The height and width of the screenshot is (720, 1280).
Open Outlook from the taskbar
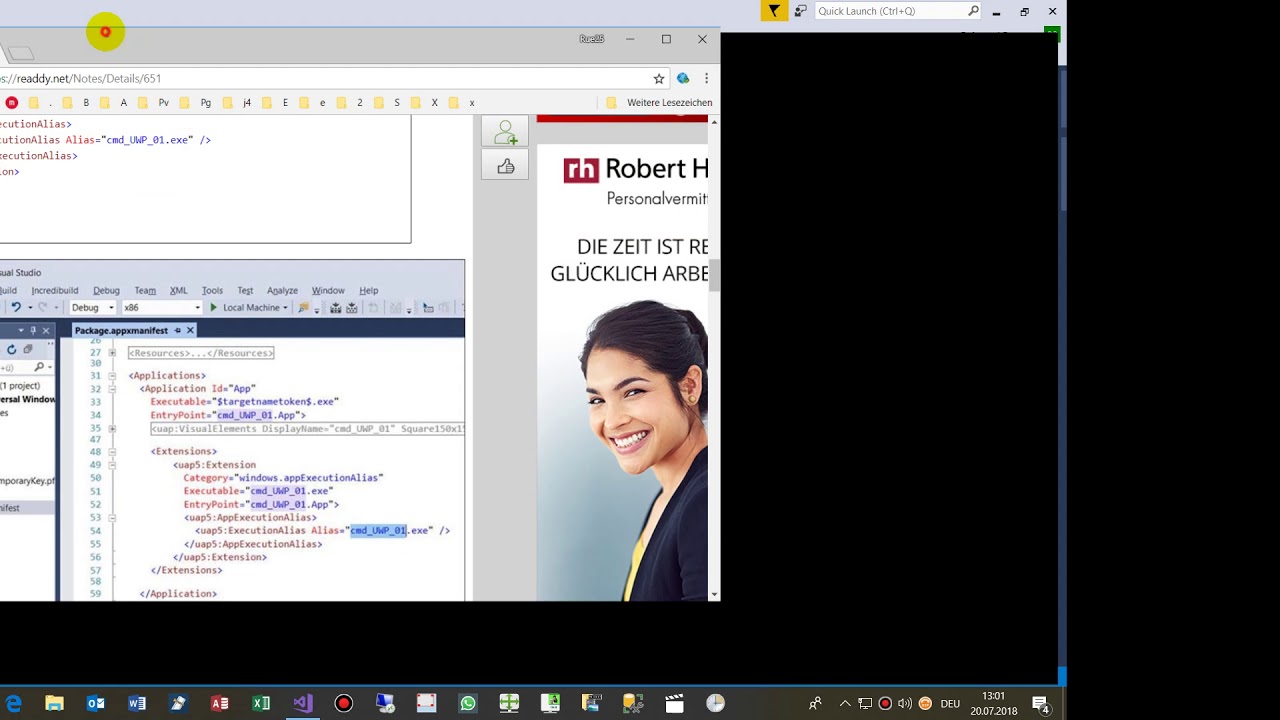coord(96,703)
